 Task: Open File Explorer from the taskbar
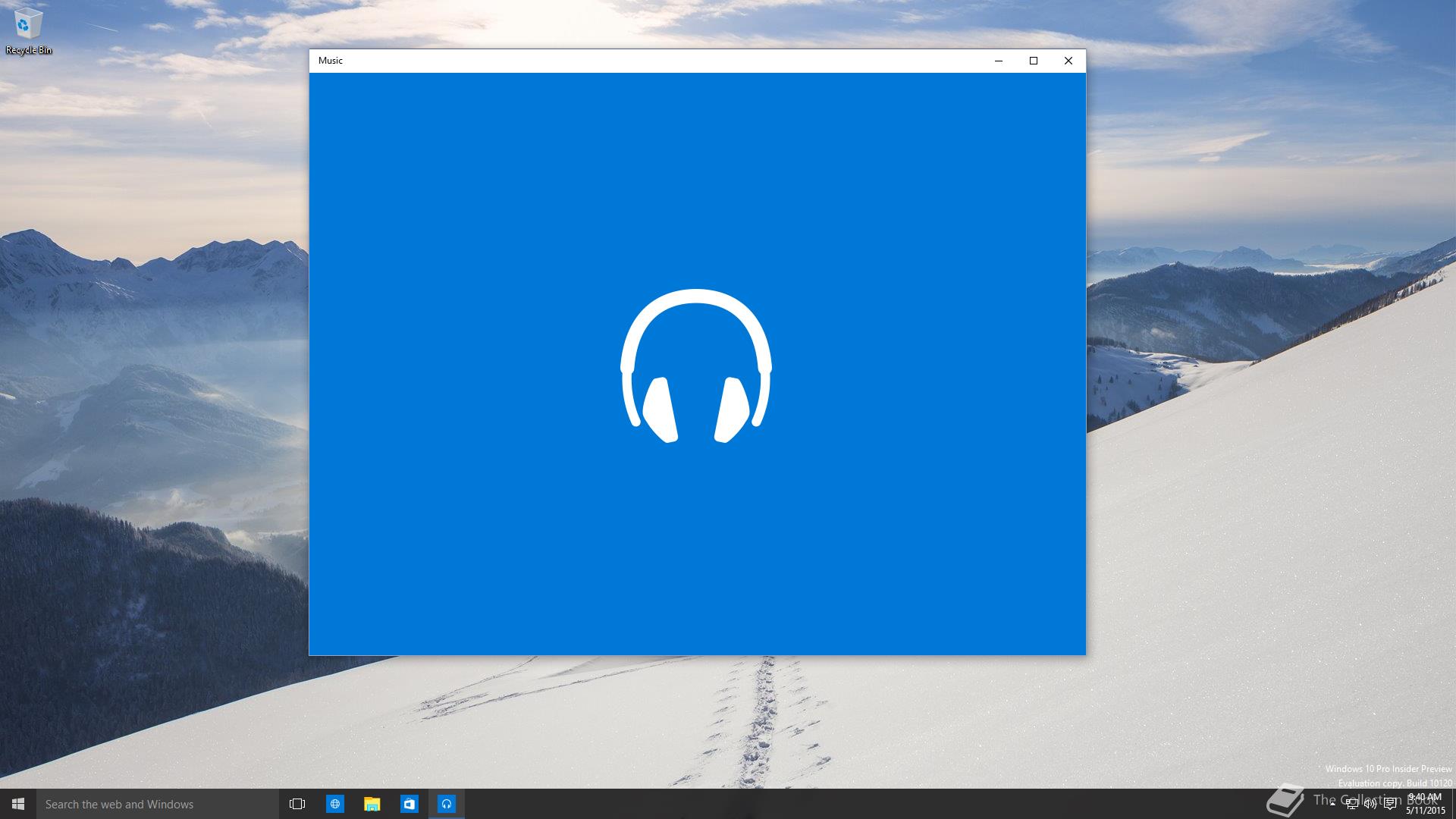(372, 804)
